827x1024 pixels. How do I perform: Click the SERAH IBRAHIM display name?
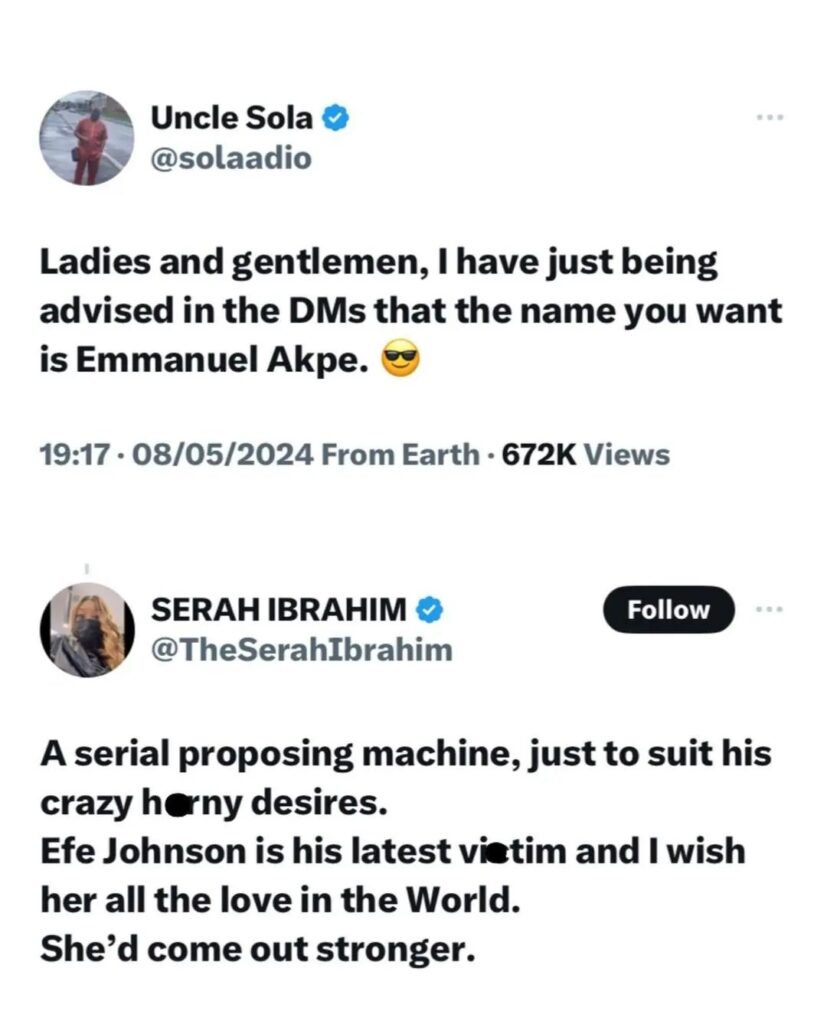[278, 608]
